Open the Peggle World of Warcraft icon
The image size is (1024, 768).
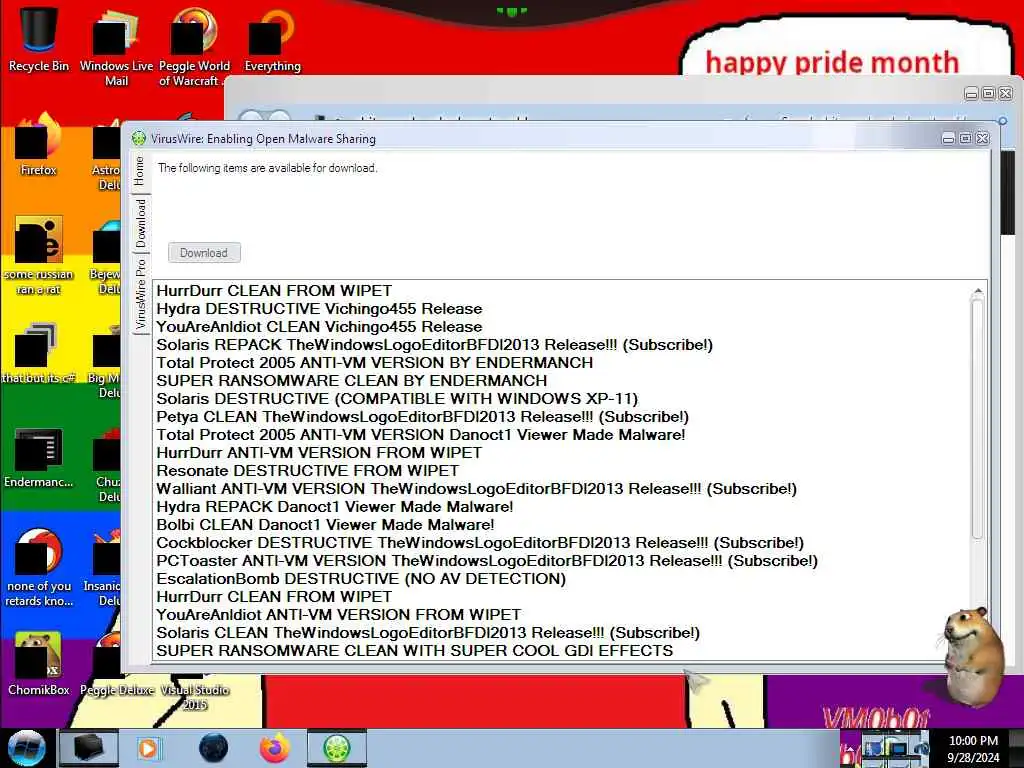click(194, 46)
